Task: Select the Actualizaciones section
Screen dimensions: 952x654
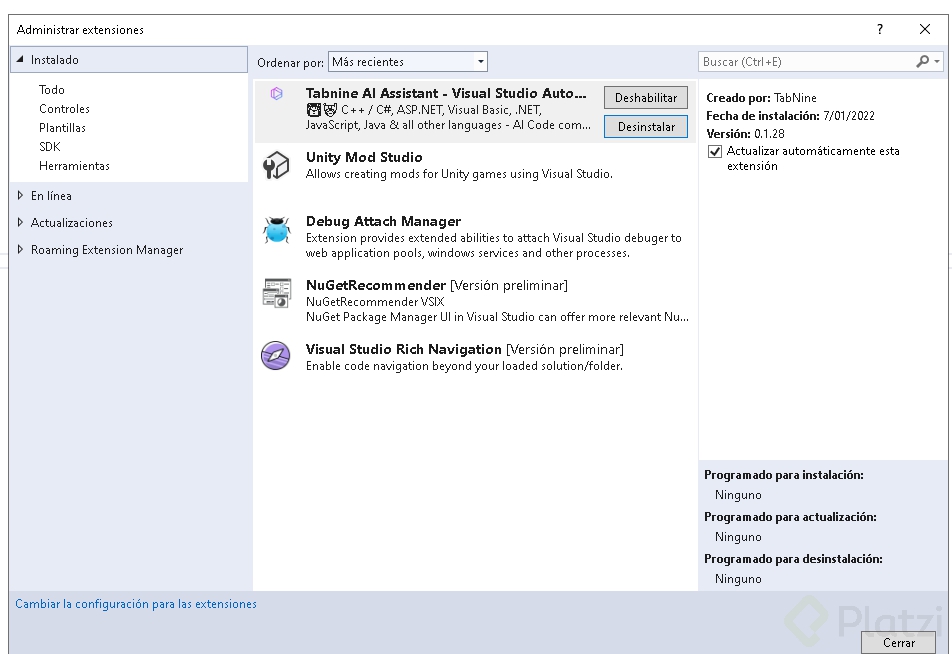Action: click(72, 222)
